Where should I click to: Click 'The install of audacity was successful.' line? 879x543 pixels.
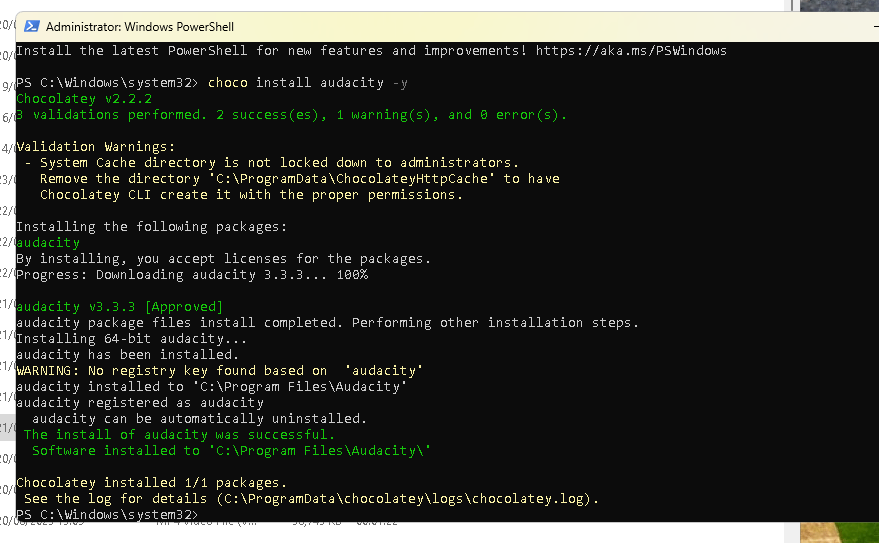pos(179,435)
